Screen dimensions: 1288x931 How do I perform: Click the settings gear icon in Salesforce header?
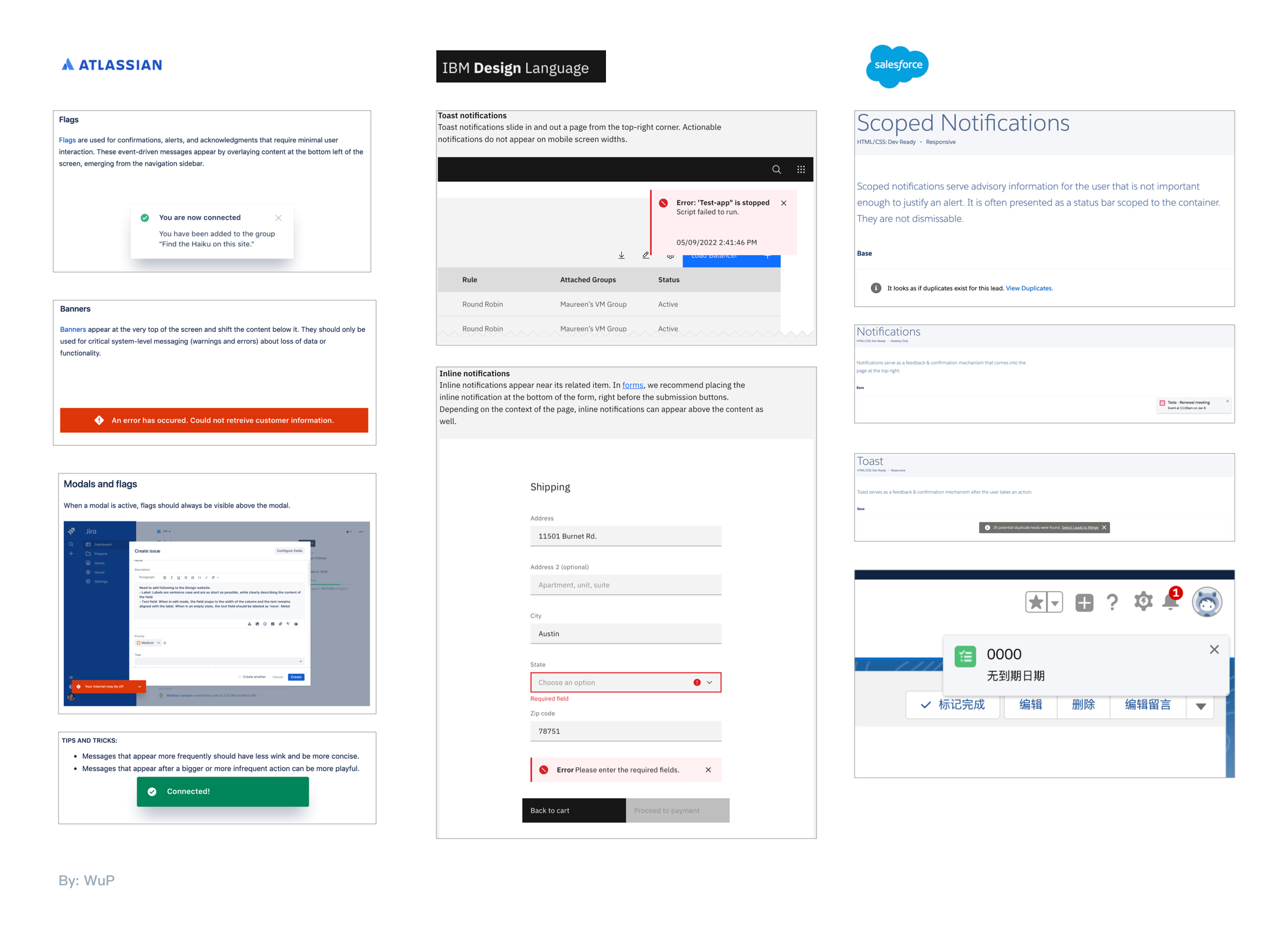pyautogui.click(x=1141, y=602)
